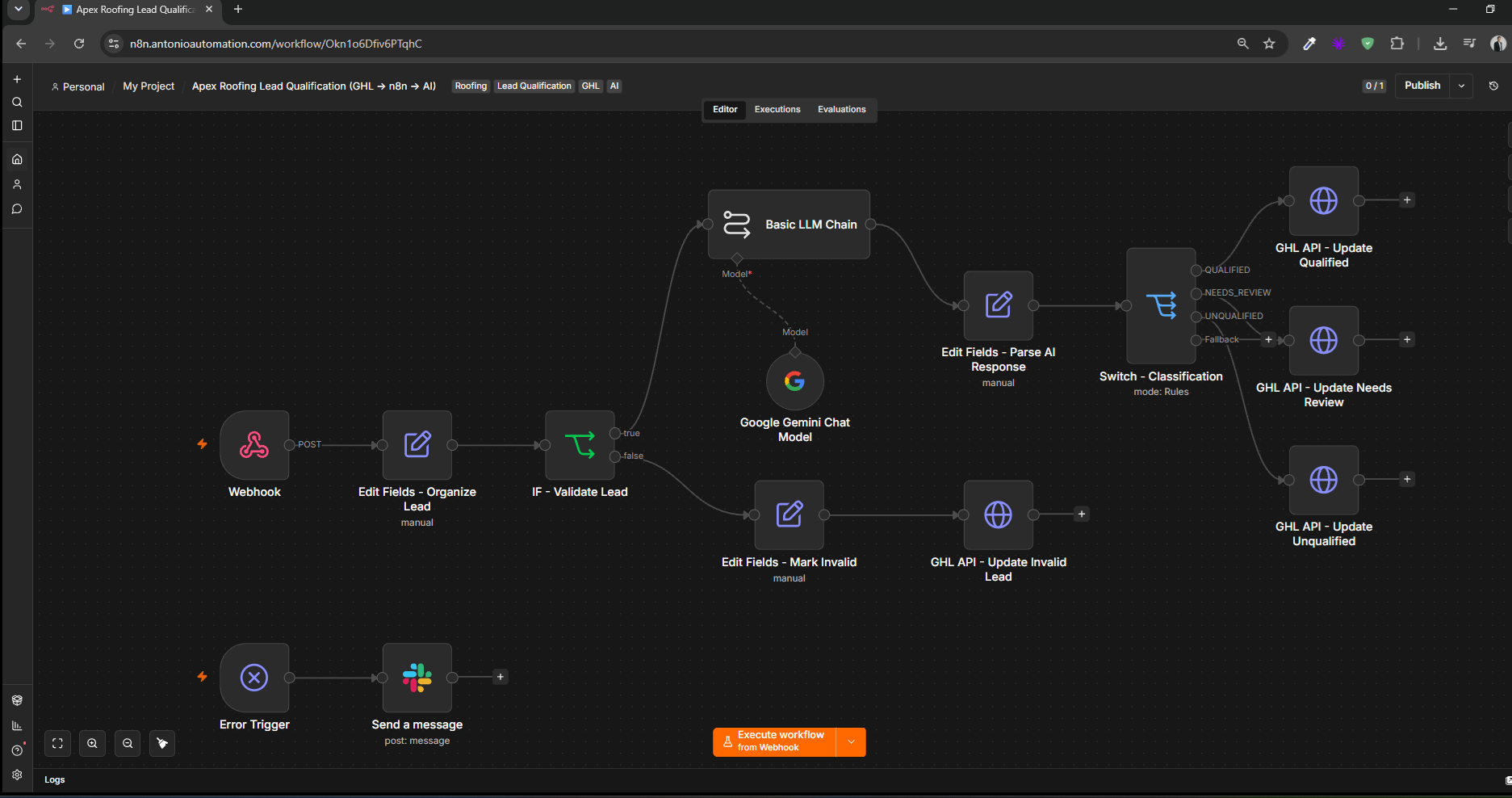Expand the Publish dropdown arrow
This screenshot has height=798, width=1512.
1462,86
